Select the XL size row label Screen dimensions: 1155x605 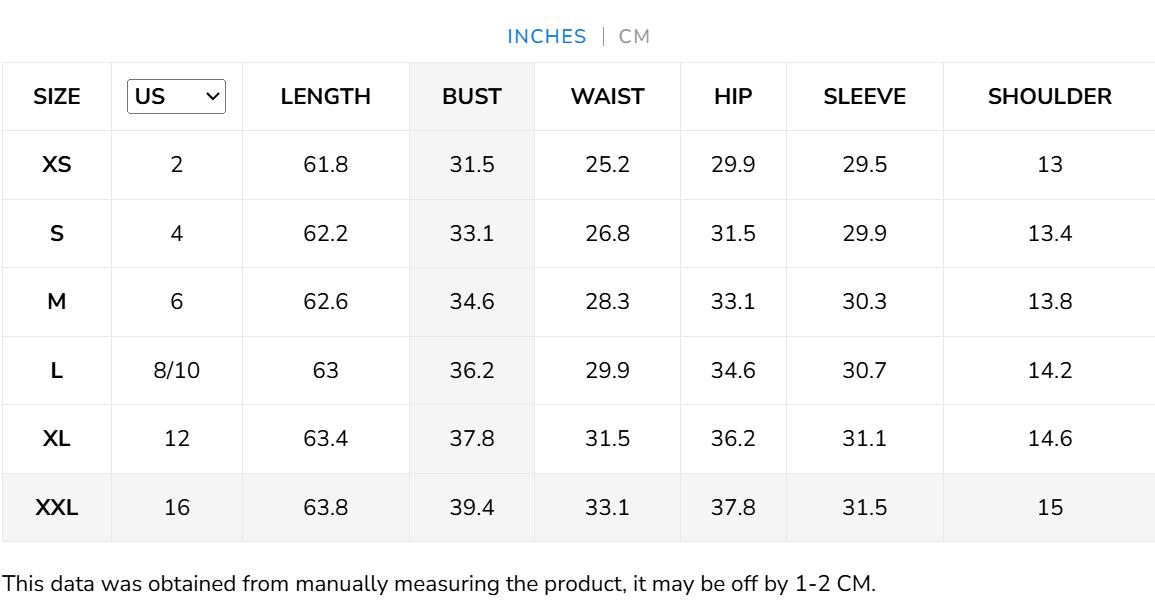57,439
